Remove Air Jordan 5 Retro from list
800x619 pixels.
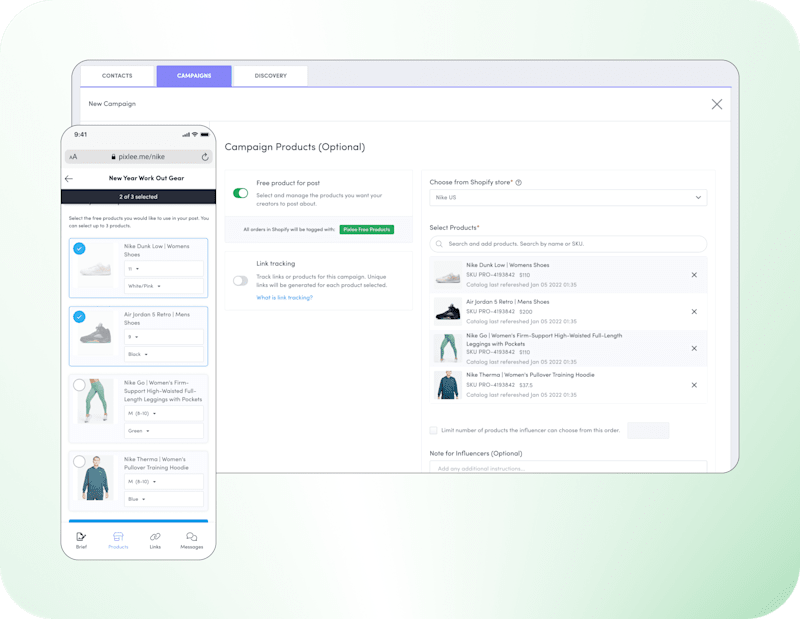pos(694,312)
